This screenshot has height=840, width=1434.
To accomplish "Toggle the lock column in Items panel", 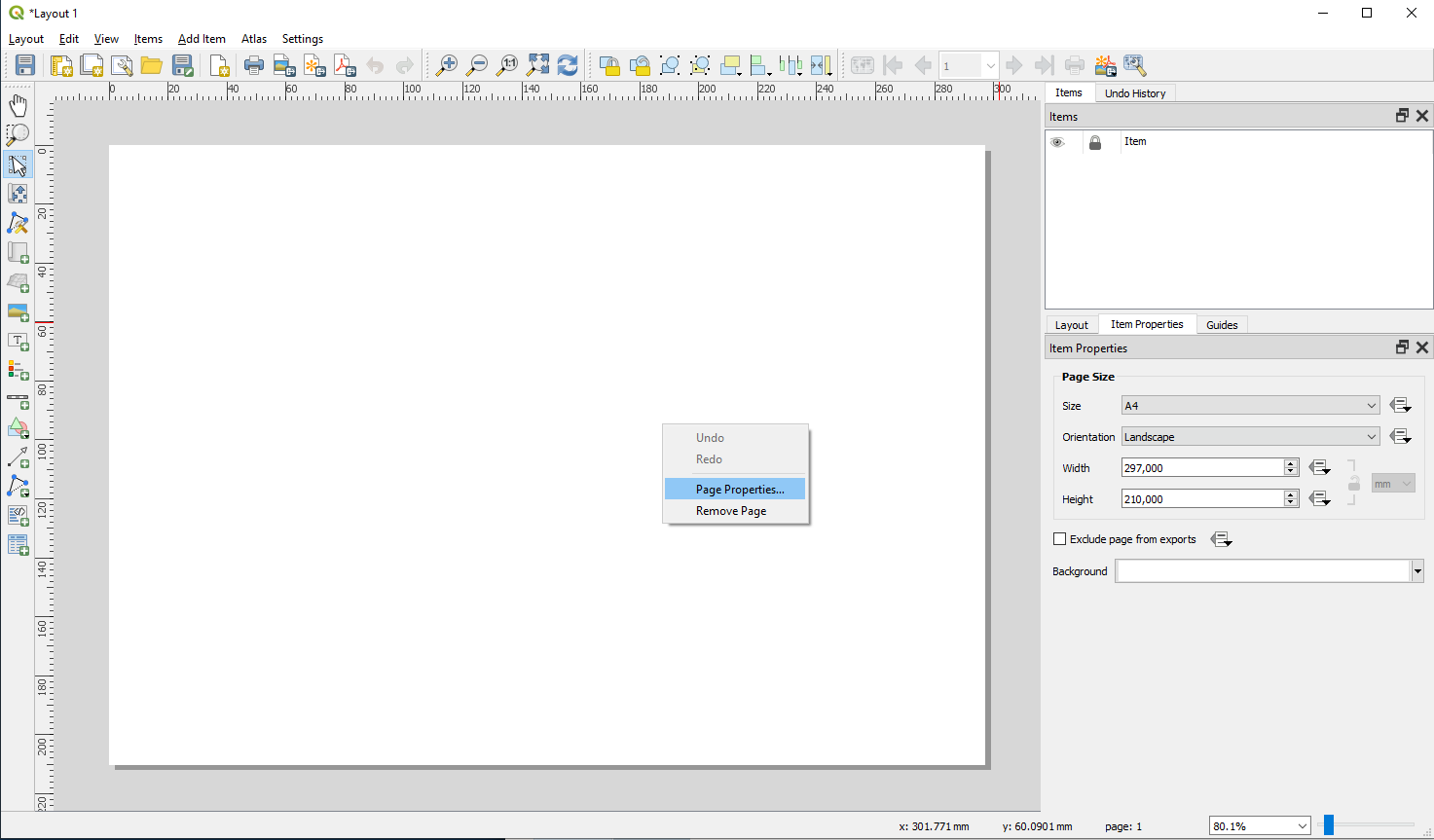I will pos(1095,142).
